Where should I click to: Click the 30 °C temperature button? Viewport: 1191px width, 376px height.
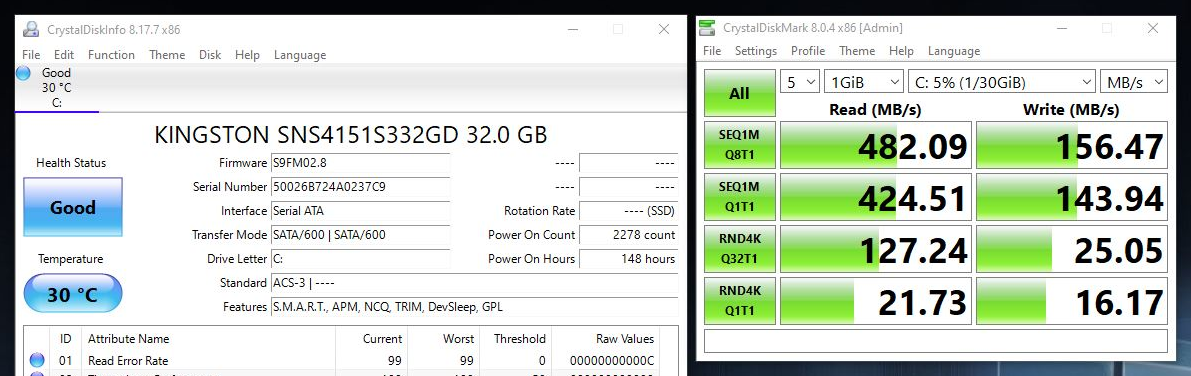coord(73,294)
